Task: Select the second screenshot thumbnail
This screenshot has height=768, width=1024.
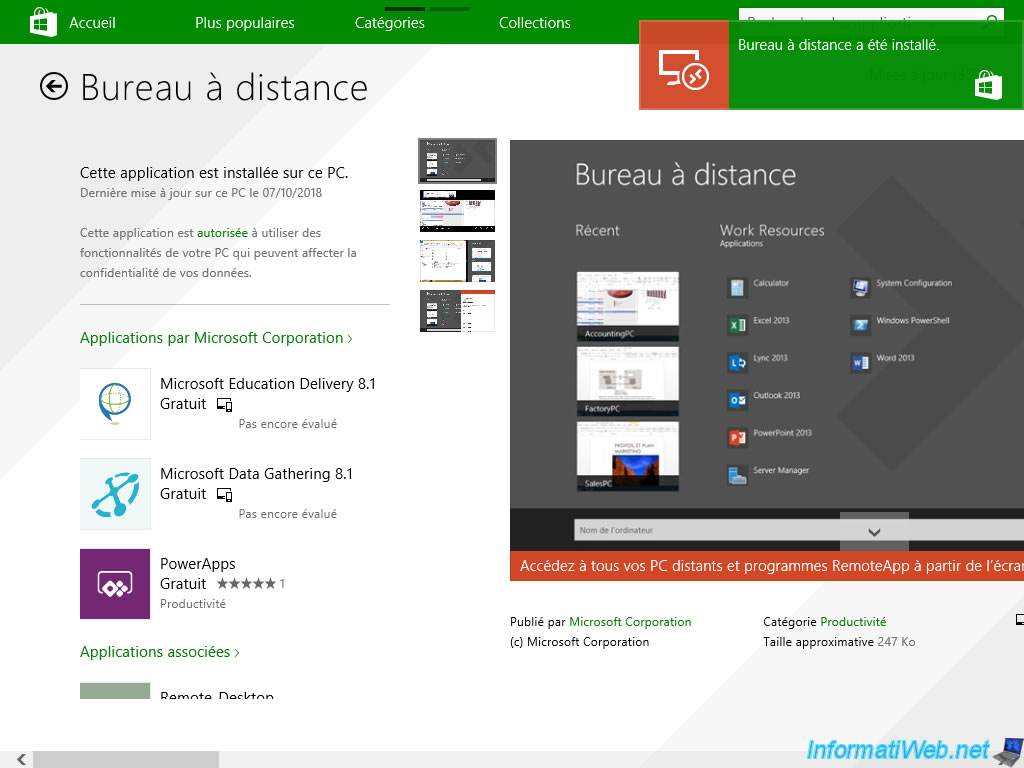Action: 457,211
